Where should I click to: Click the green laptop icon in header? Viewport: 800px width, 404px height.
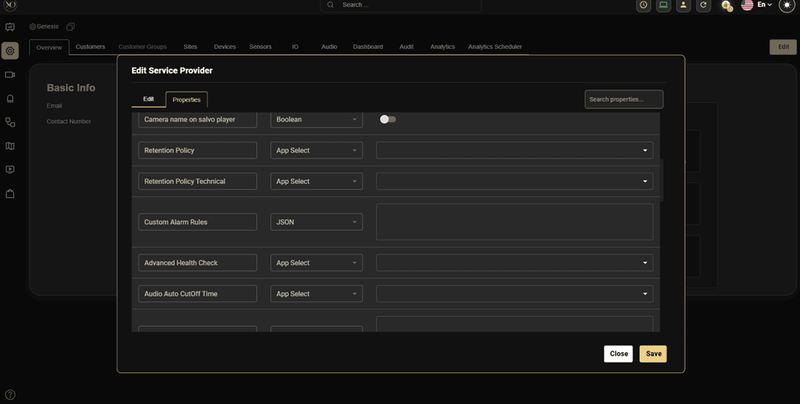pyautogui.click(x=663, y=5)
